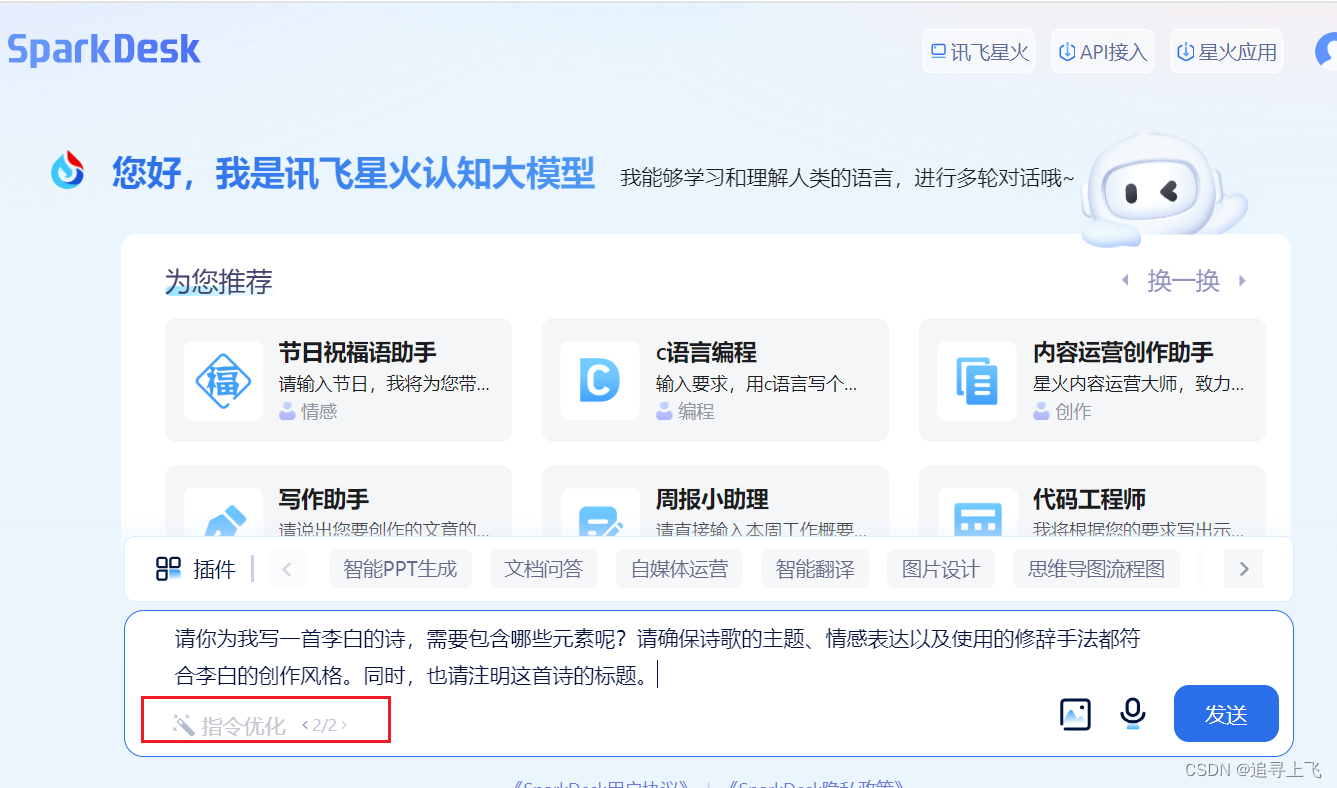Open 节日祝福语助手 card

pyautogui.click(x=338, y=380)
